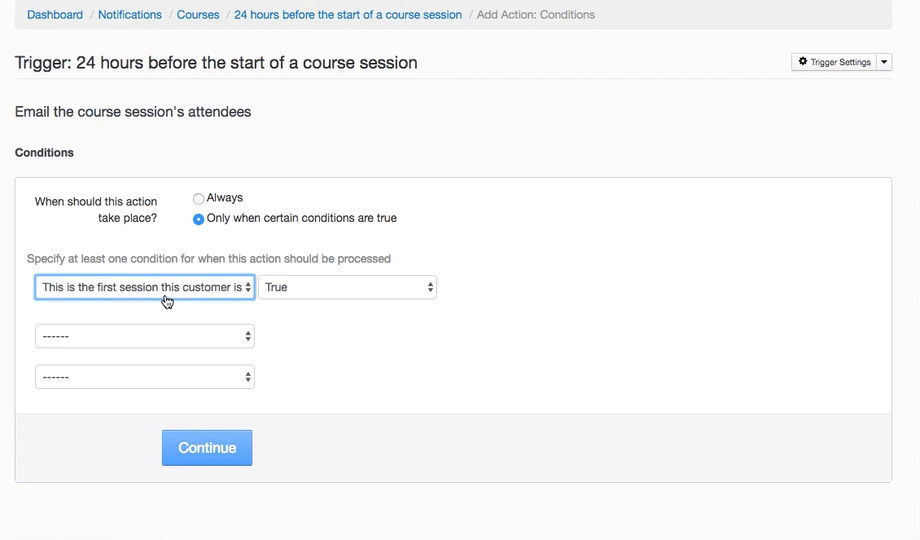Screen dimensions: 920x540
Task: Click the gear icon in Trigger Settings
Action: (x=803, y=62)
